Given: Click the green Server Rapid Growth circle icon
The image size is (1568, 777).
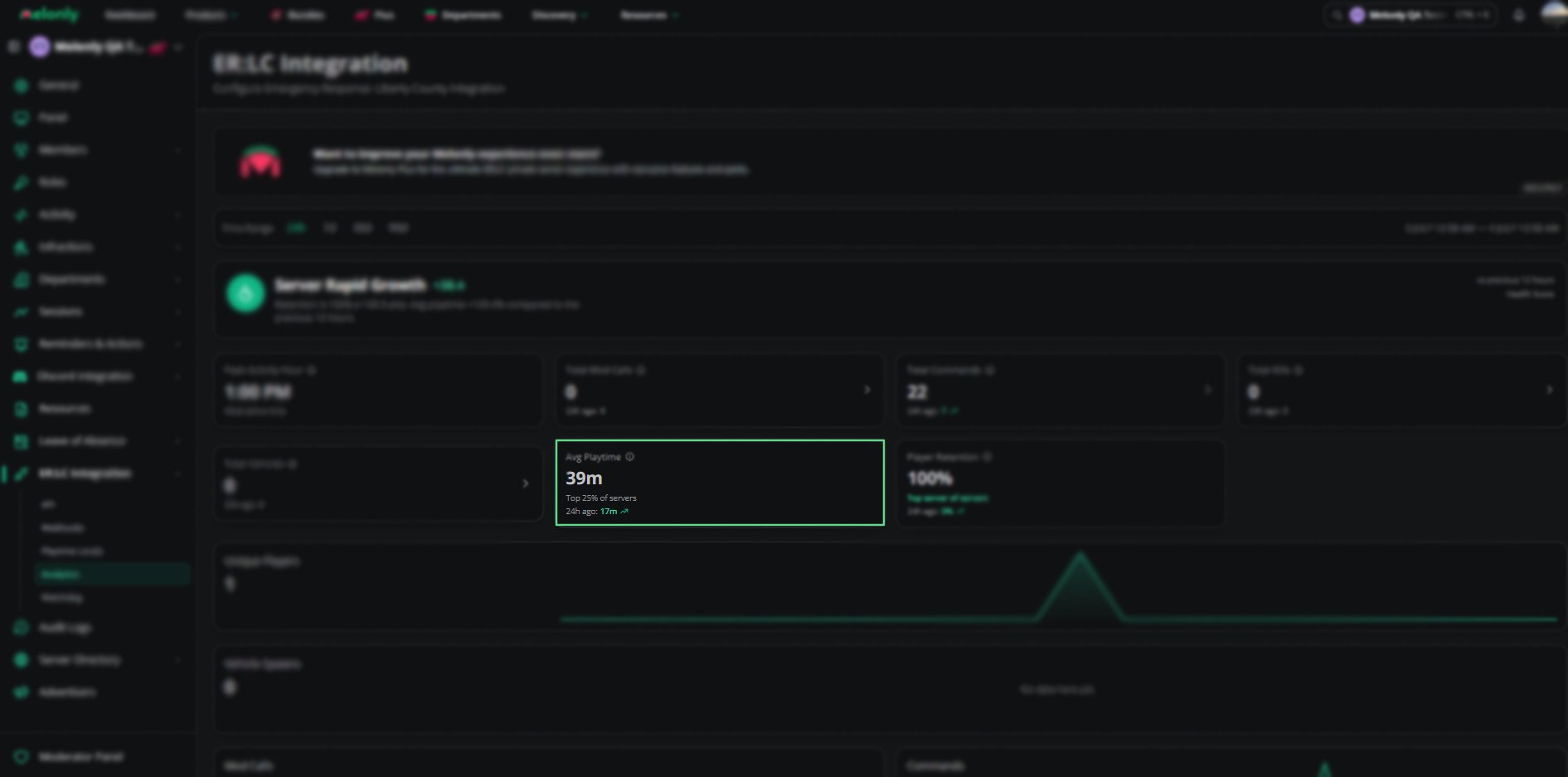Looking at the screenshot, I should click(245, 294).
